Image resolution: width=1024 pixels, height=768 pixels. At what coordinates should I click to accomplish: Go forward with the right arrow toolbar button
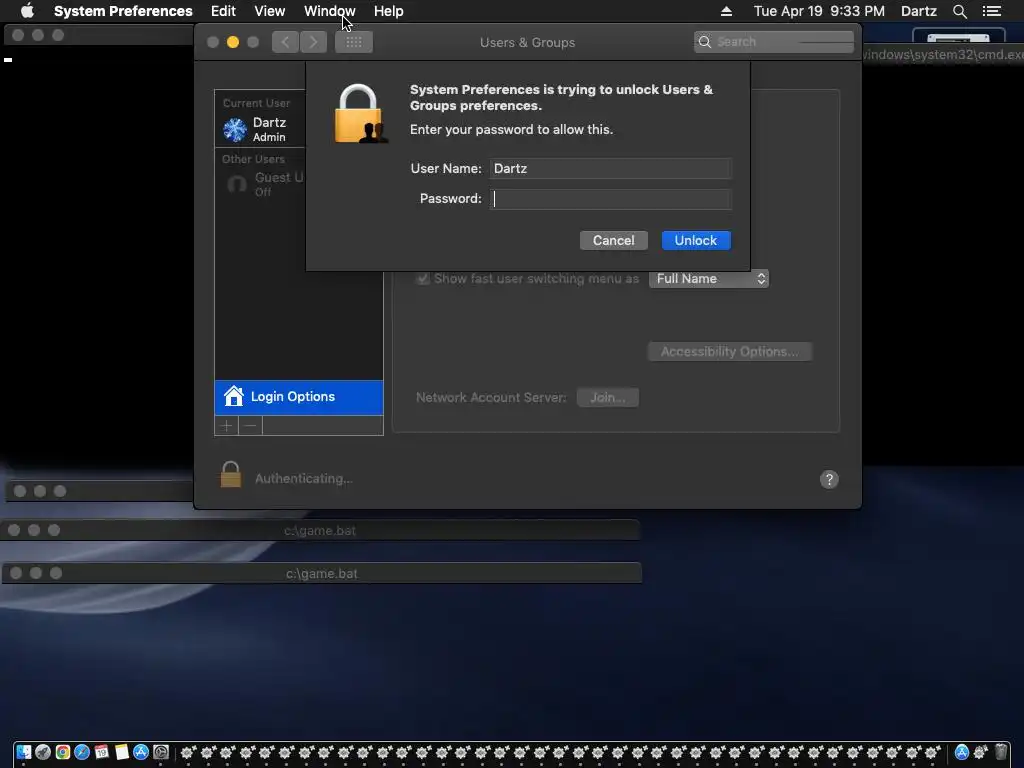[313, 42]
